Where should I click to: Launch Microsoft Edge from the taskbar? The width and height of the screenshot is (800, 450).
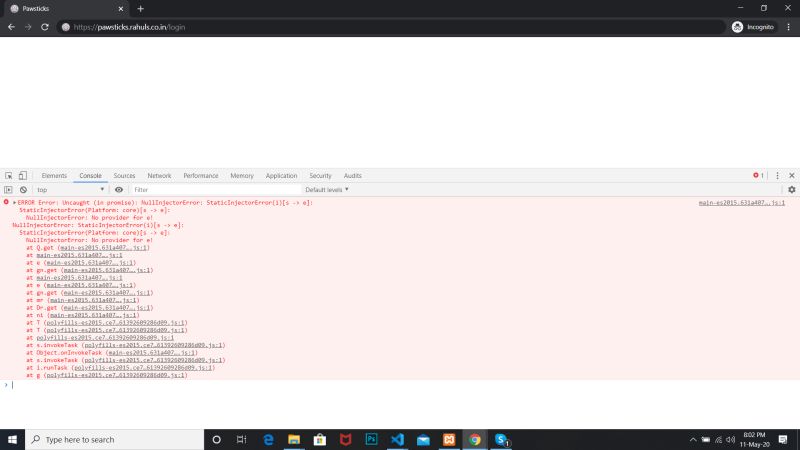click(268, 439)
